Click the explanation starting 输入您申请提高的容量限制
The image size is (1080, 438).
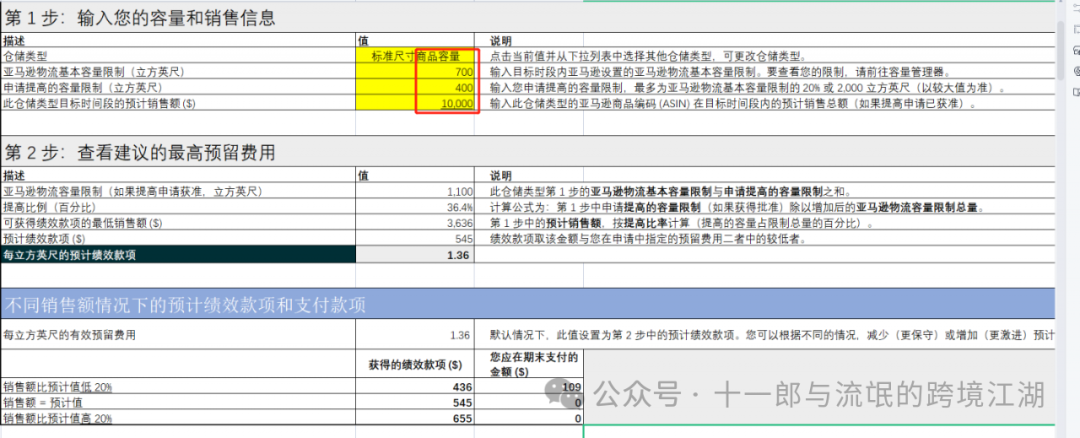point(747,87)
